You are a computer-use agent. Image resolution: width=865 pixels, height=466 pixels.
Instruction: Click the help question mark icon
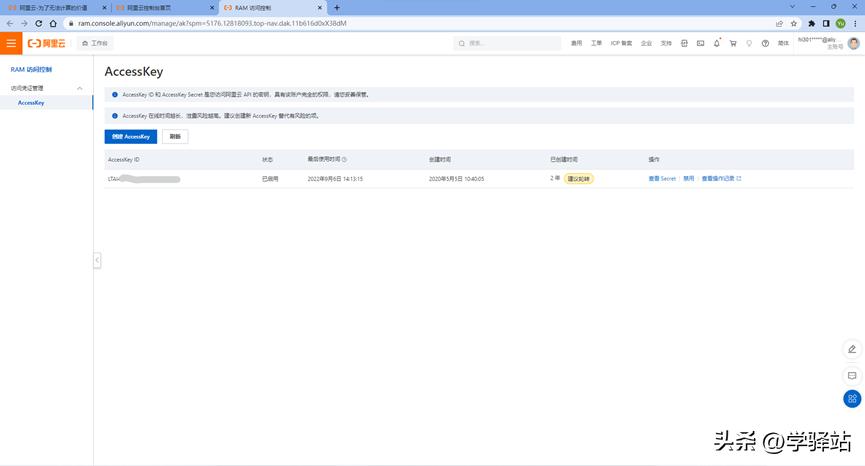point(765,43)
